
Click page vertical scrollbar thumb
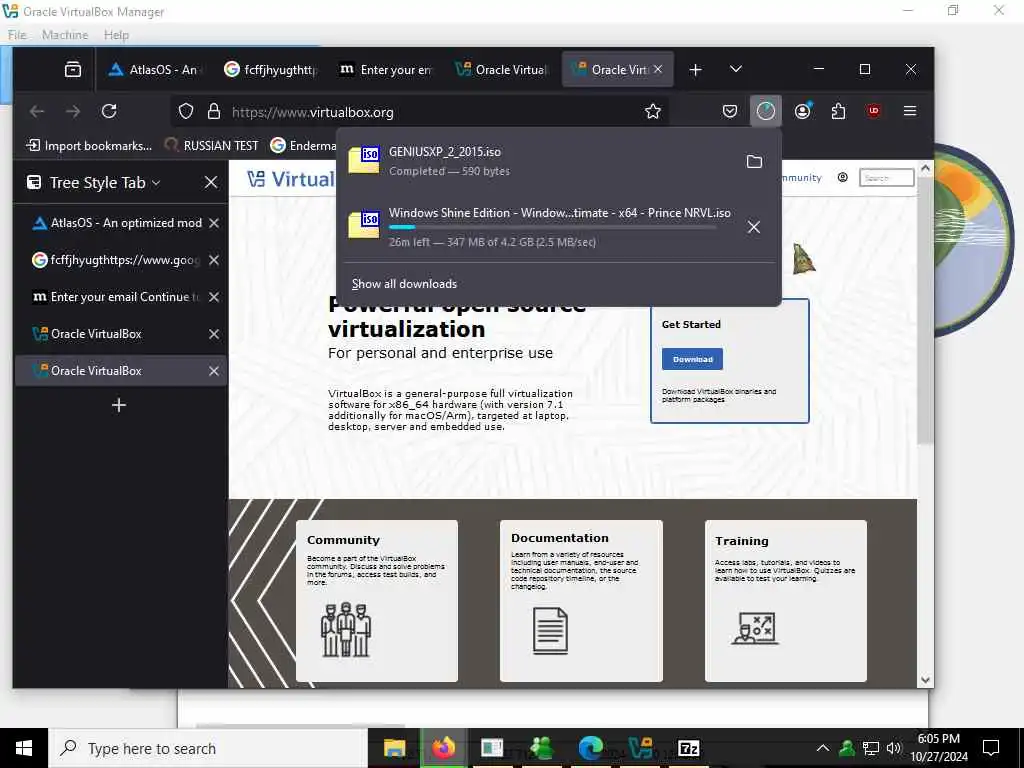point(925,313)
